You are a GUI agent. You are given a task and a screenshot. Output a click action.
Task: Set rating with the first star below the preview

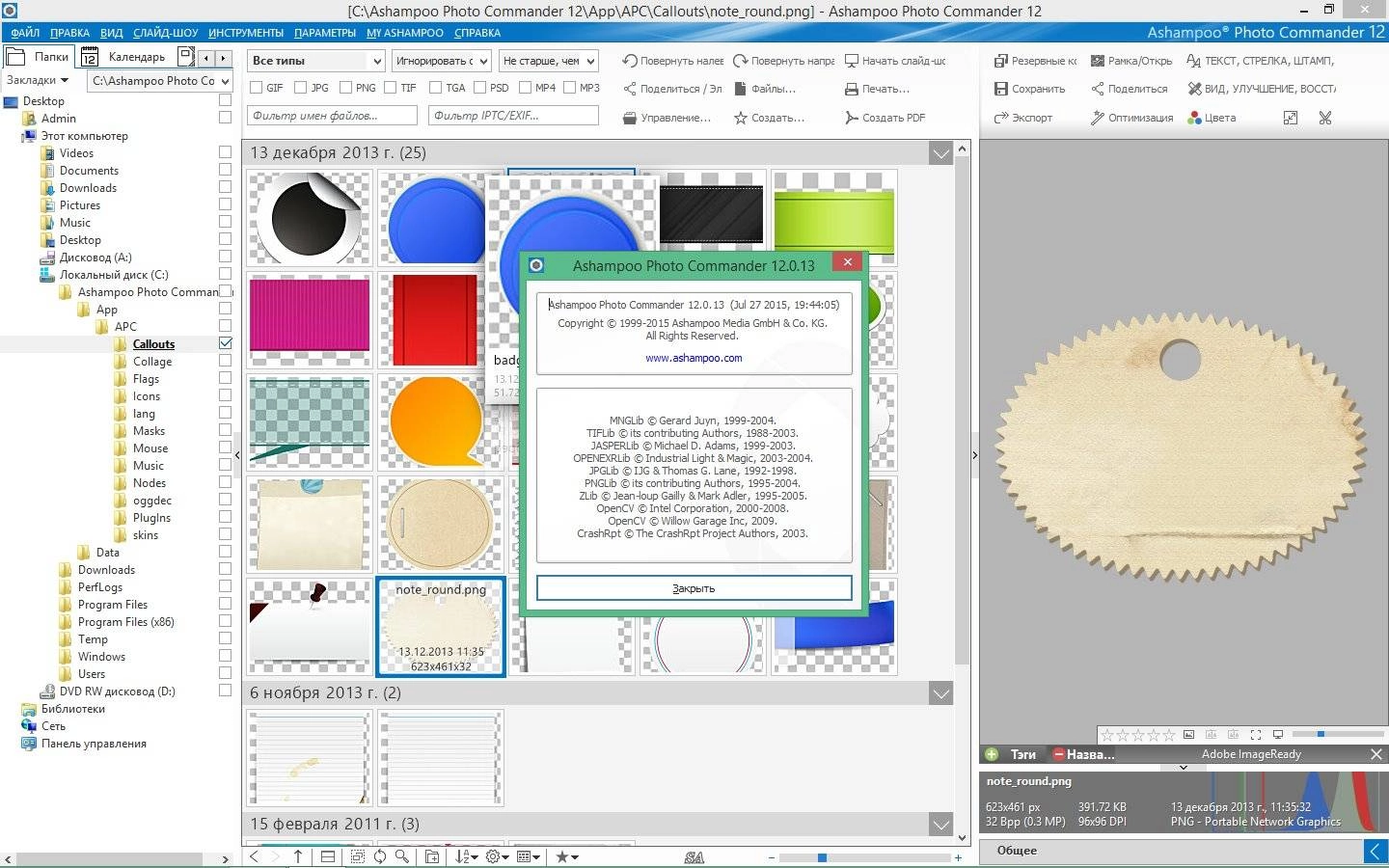pos(1107,735)
